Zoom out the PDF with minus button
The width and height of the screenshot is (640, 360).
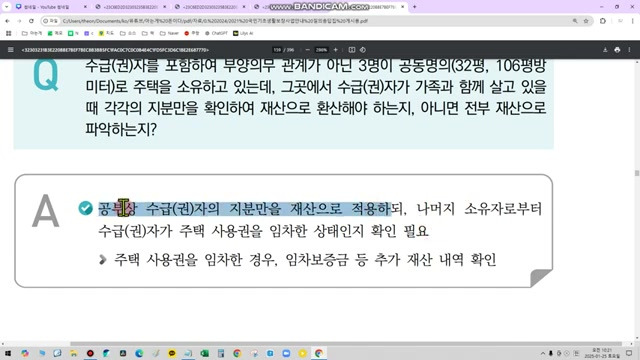click(307, 50)
